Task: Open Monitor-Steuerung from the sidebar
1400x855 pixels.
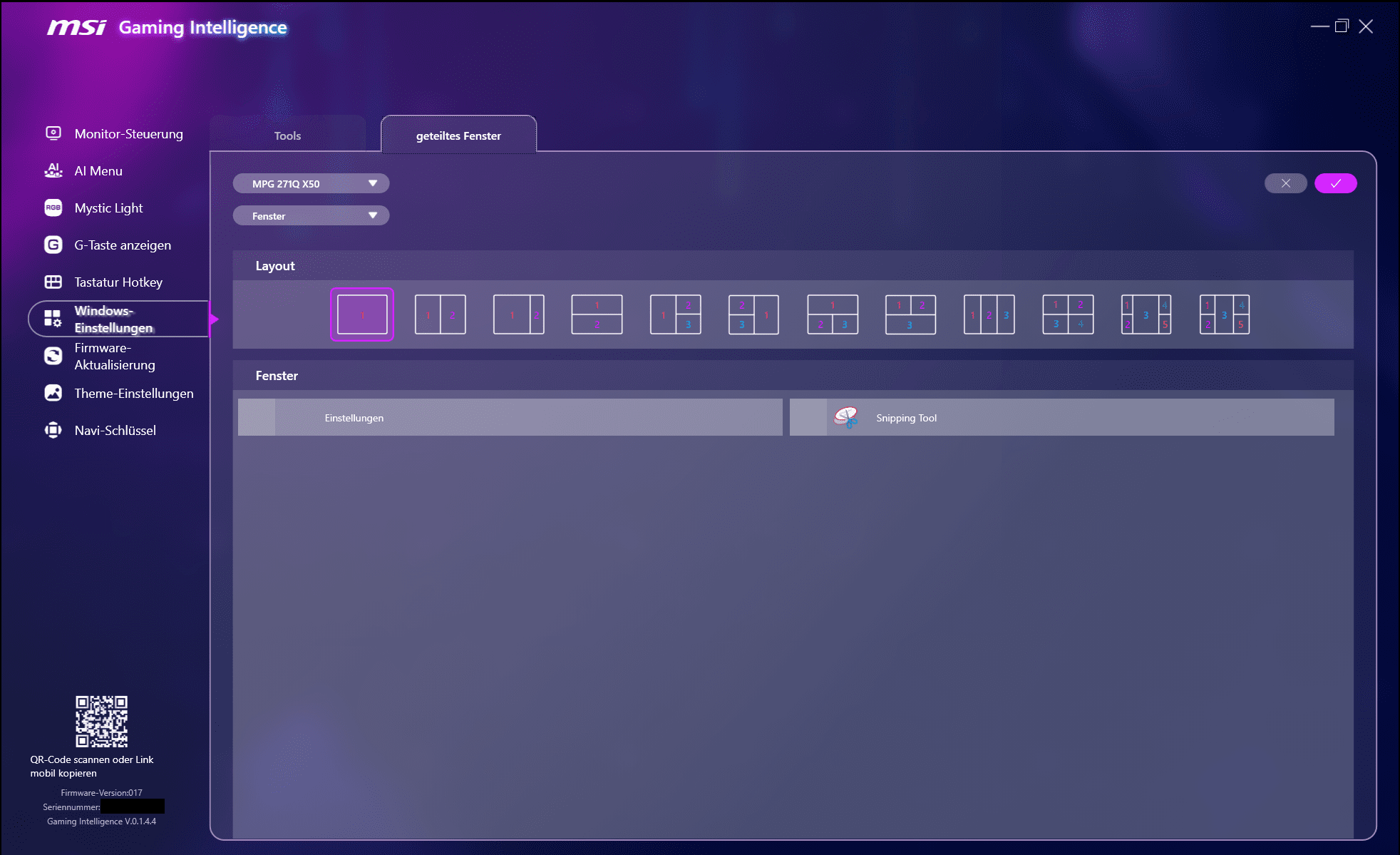Action: click(x=128, y=133)
